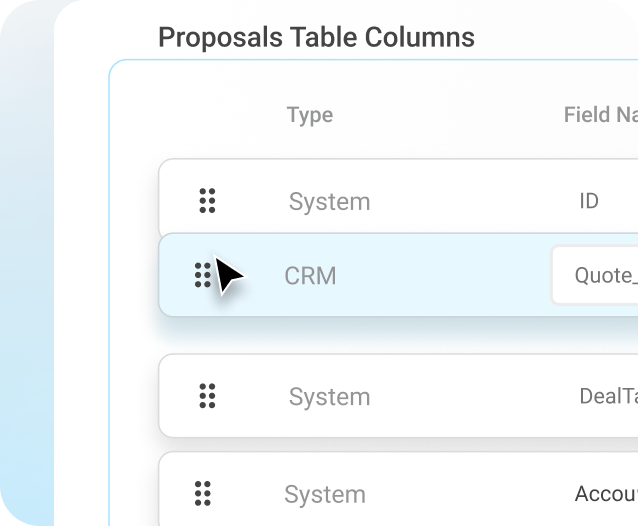Image resolution: width=638 pixels, height=526 pixels.
Task: Click the System type label in ID row
Action: pyautogui.click(x=329, y=202)
